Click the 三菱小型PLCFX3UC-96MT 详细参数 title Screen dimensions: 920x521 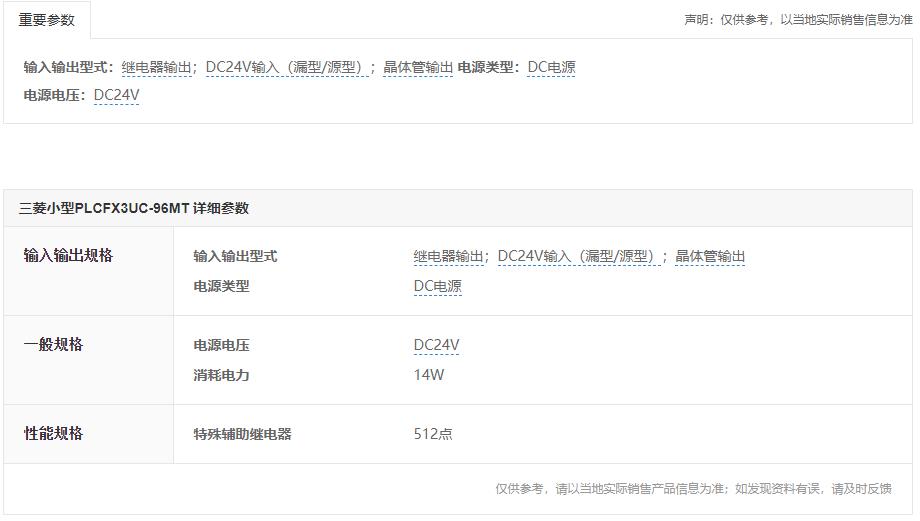coord(134,208)
